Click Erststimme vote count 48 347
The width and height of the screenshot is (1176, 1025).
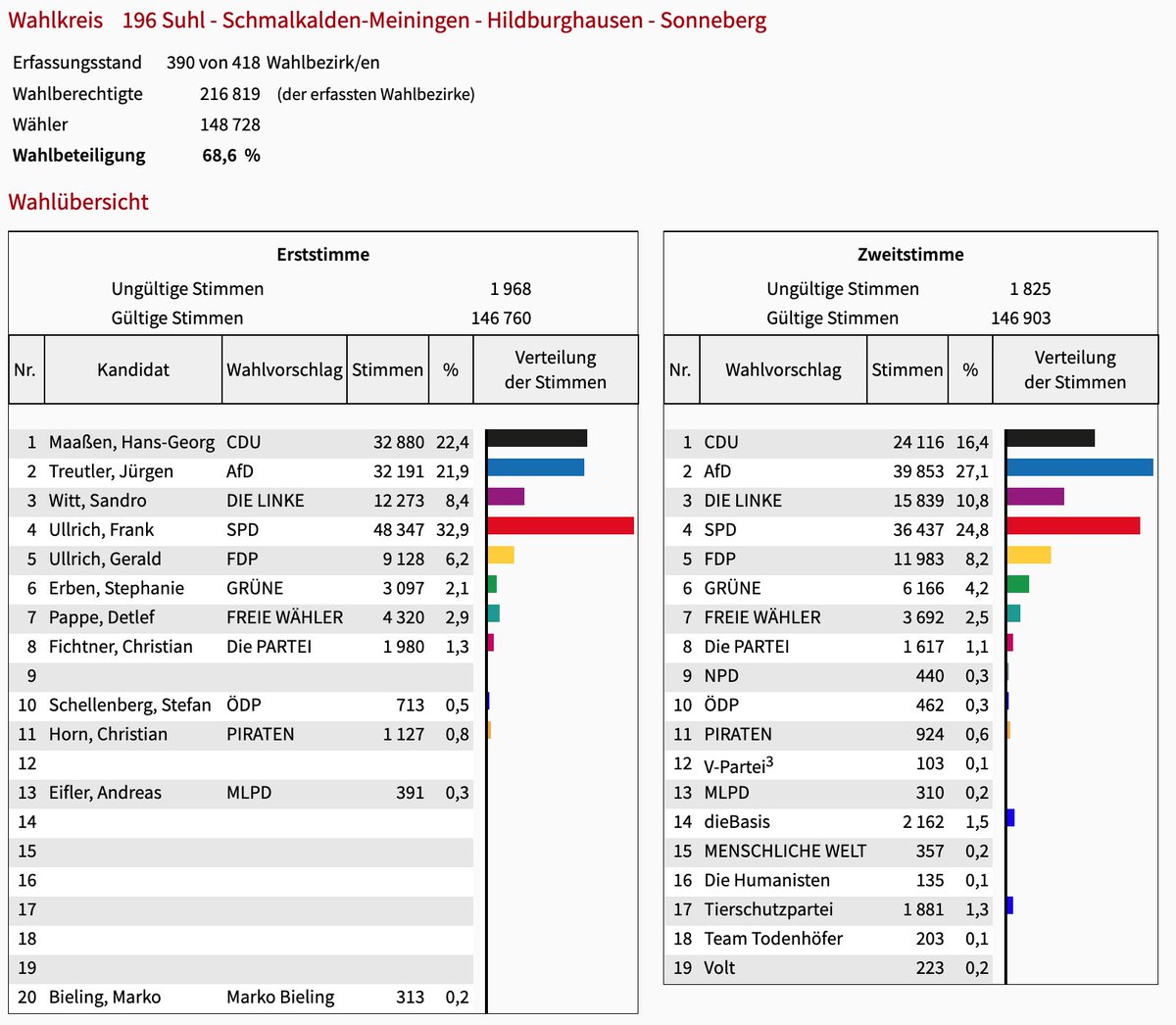[x=399, y=530]
